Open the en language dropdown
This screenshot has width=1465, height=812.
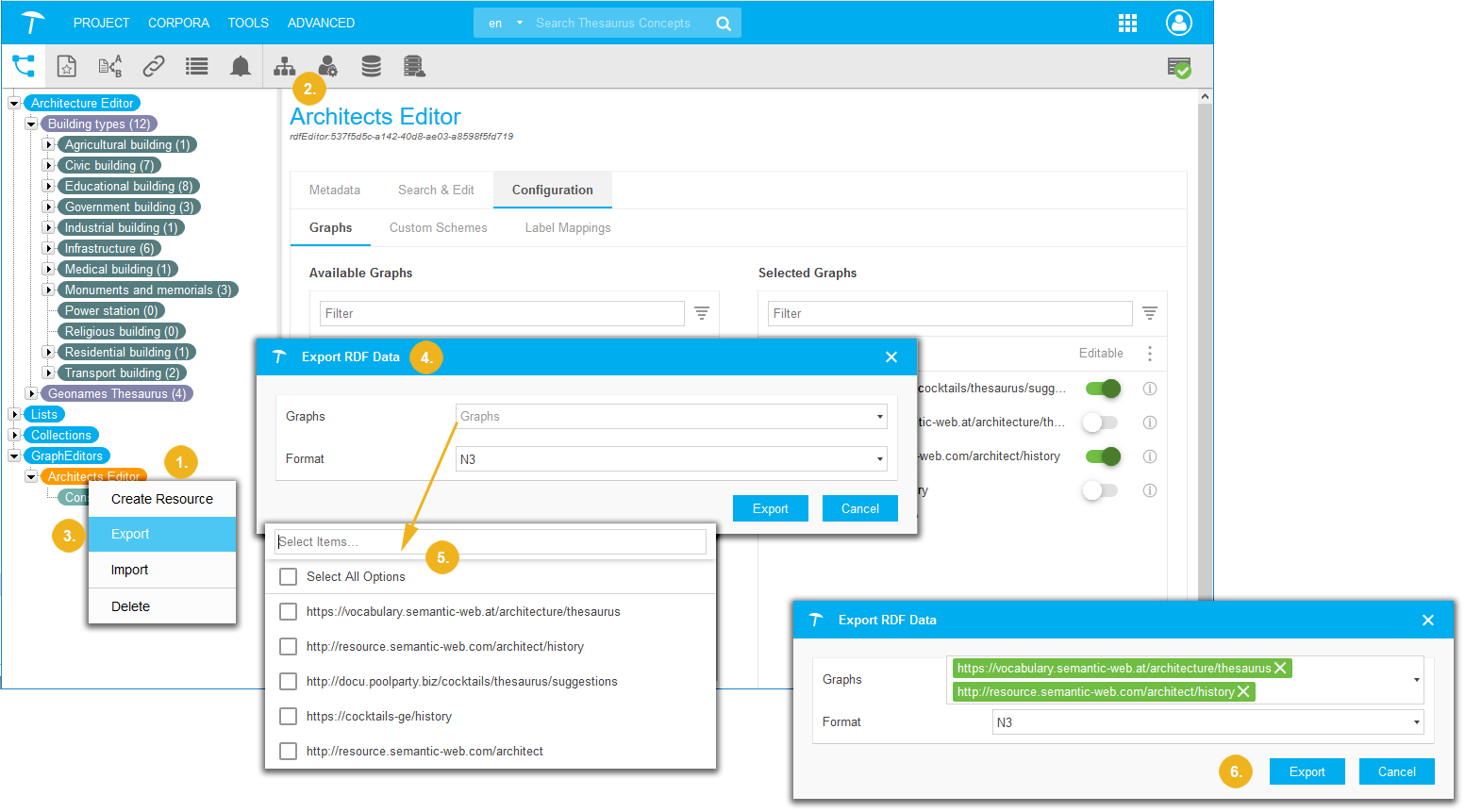click(x=505, y=24)
